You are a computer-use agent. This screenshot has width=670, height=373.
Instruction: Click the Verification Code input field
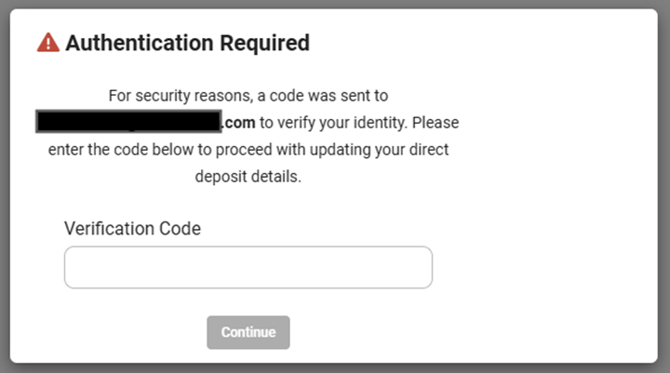click(248, 267)
